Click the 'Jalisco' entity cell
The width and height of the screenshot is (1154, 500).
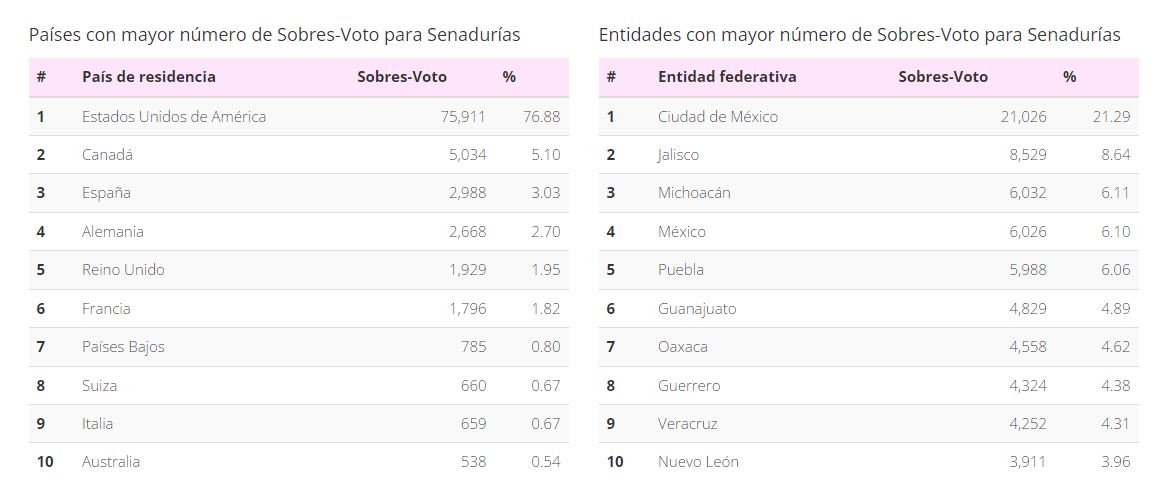coord(678,155)
